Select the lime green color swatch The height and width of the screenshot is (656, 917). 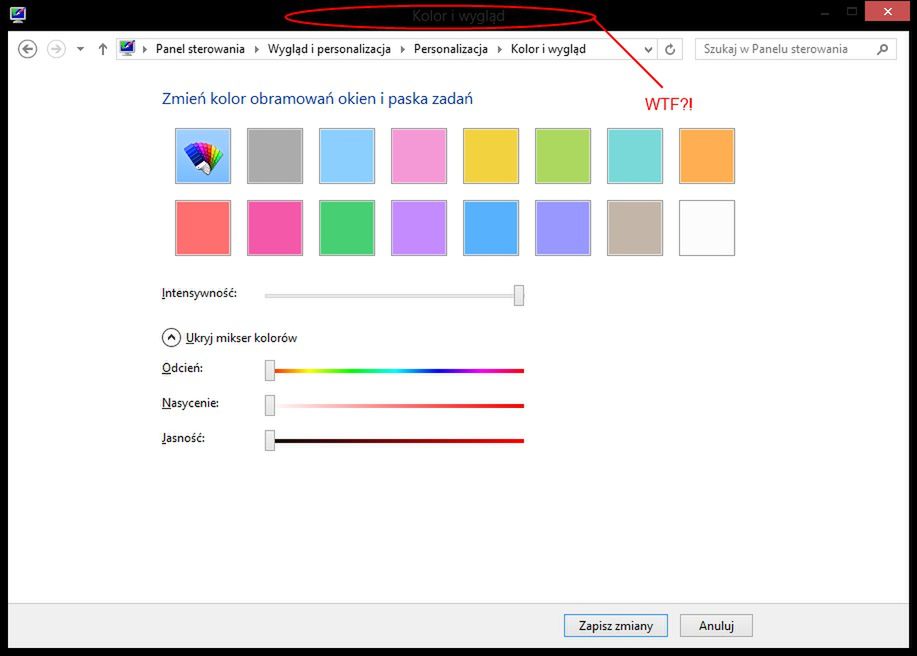[563, 156]
